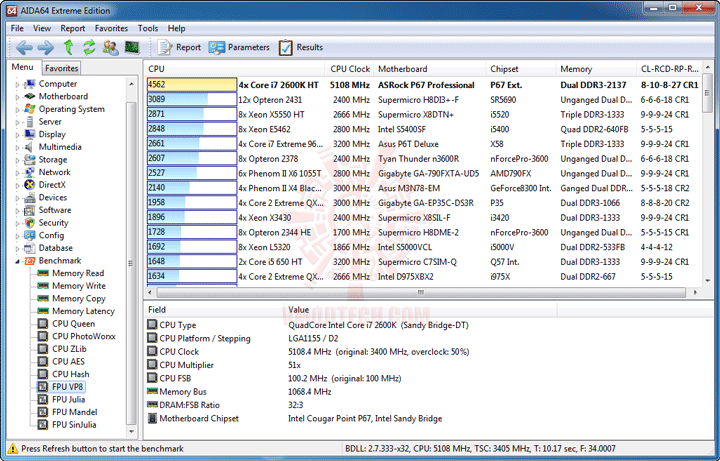The image size is (720, 461).
Task: Collapse the Benchmark tree node
Action: [x=17, y=261]
